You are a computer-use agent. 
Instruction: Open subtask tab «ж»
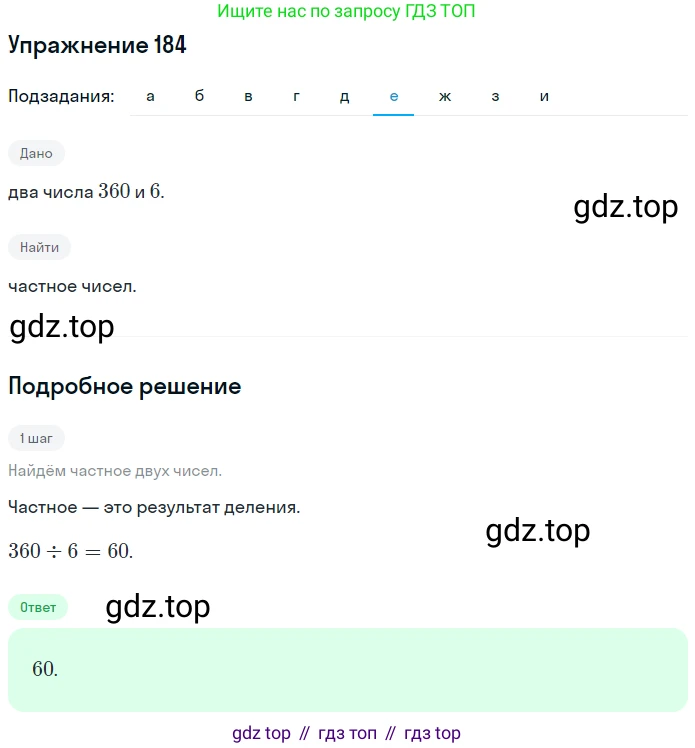pos(445,96)
